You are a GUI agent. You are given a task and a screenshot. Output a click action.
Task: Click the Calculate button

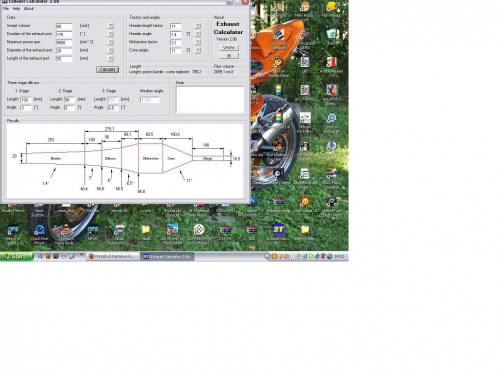(107, 69)
